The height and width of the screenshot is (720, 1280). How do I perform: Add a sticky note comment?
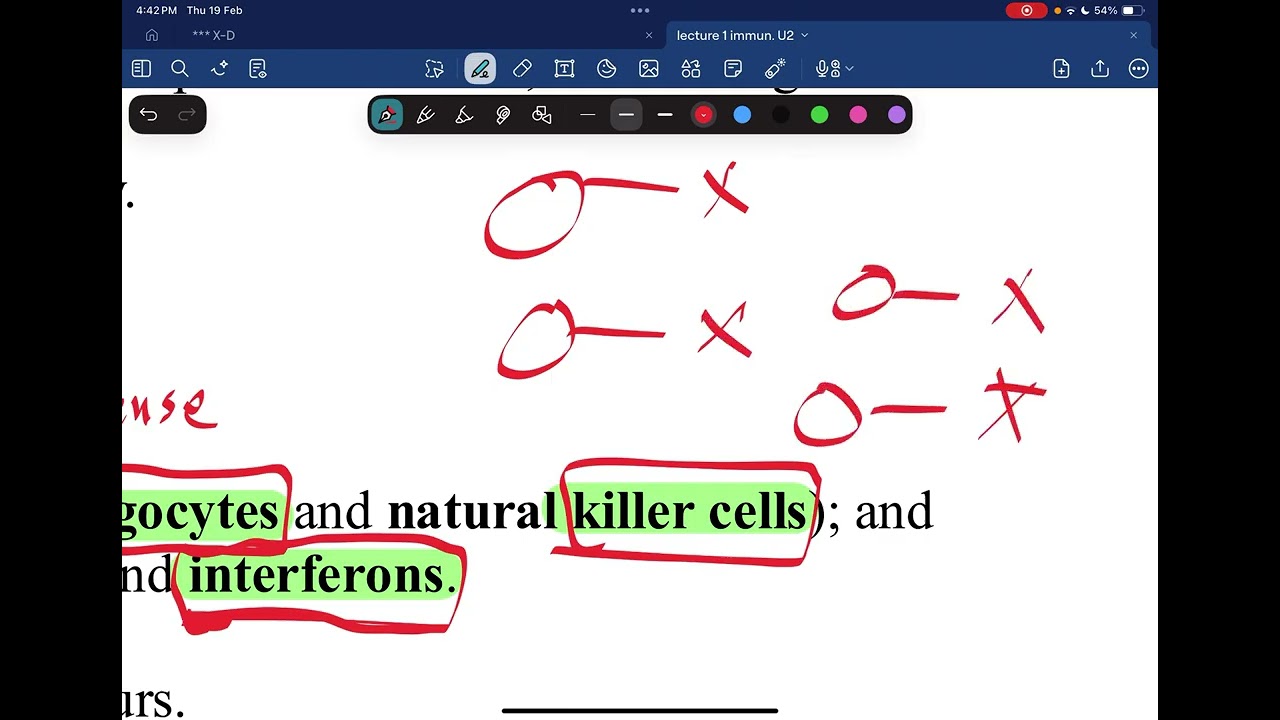(733, 69)
